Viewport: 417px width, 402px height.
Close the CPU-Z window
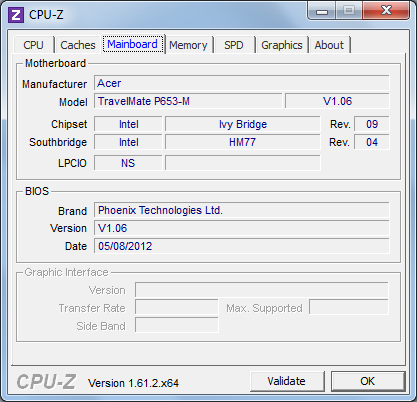386,11
